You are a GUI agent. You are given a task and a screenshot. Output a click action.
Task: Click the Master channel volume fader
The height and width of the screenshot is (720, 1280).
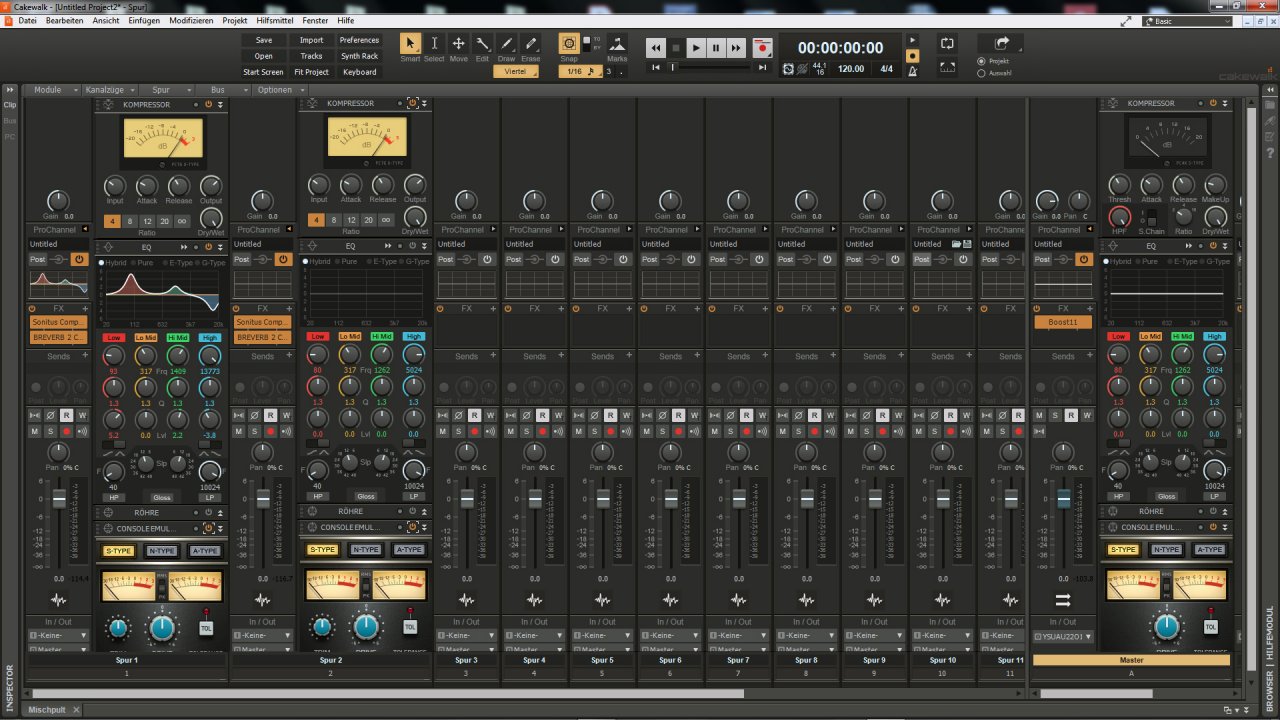point(1063,497)
